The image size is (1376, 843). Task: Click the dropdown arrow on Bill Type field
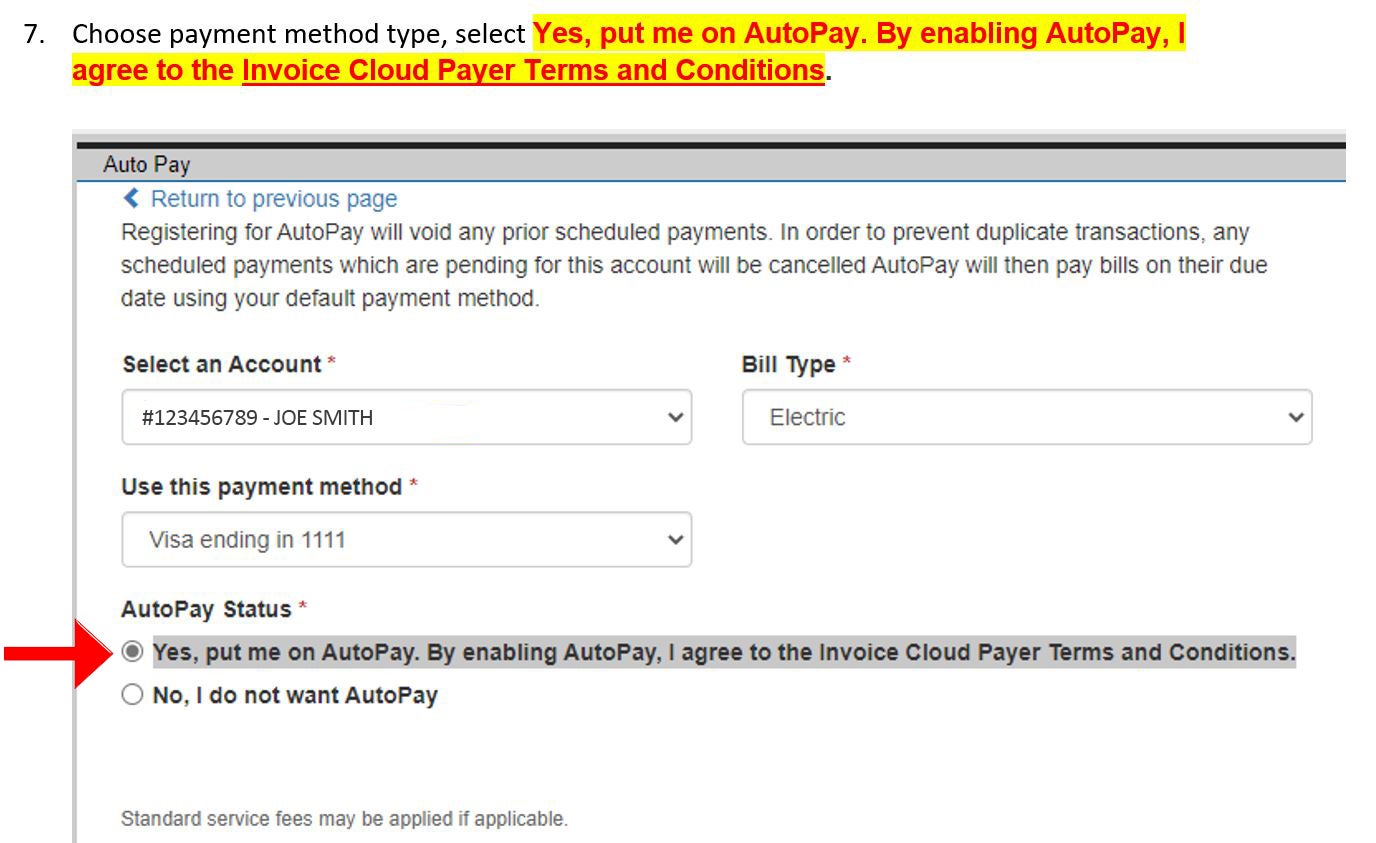pos(1297,417)
